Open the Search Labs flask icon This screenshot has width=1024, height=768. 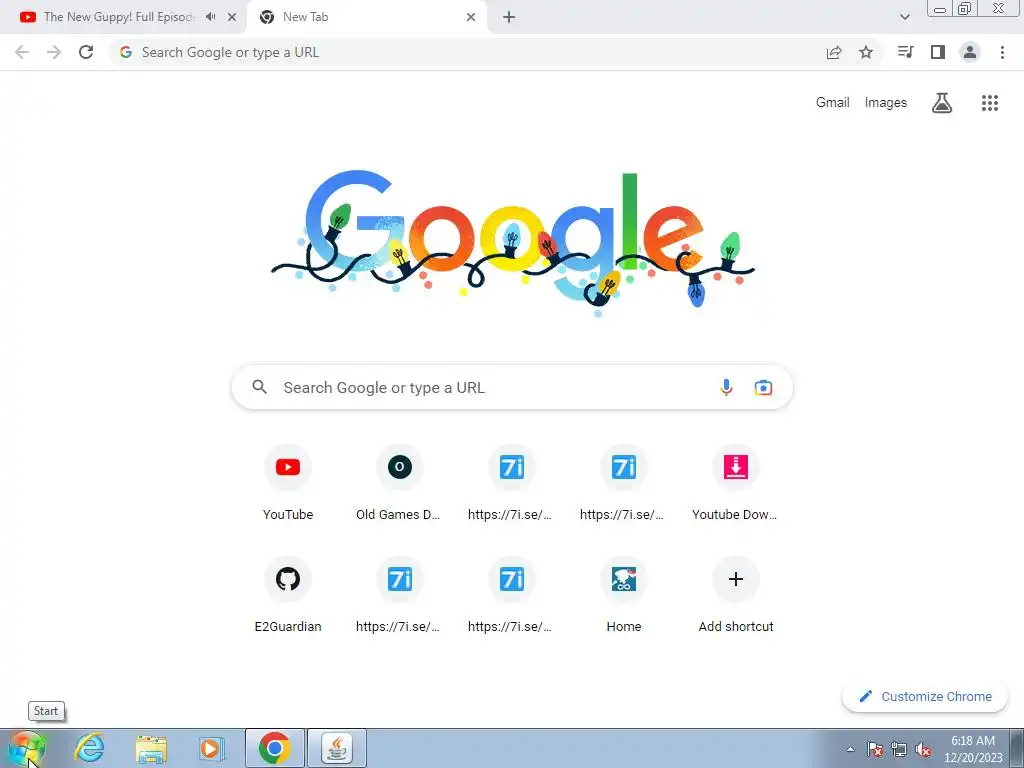942,103
